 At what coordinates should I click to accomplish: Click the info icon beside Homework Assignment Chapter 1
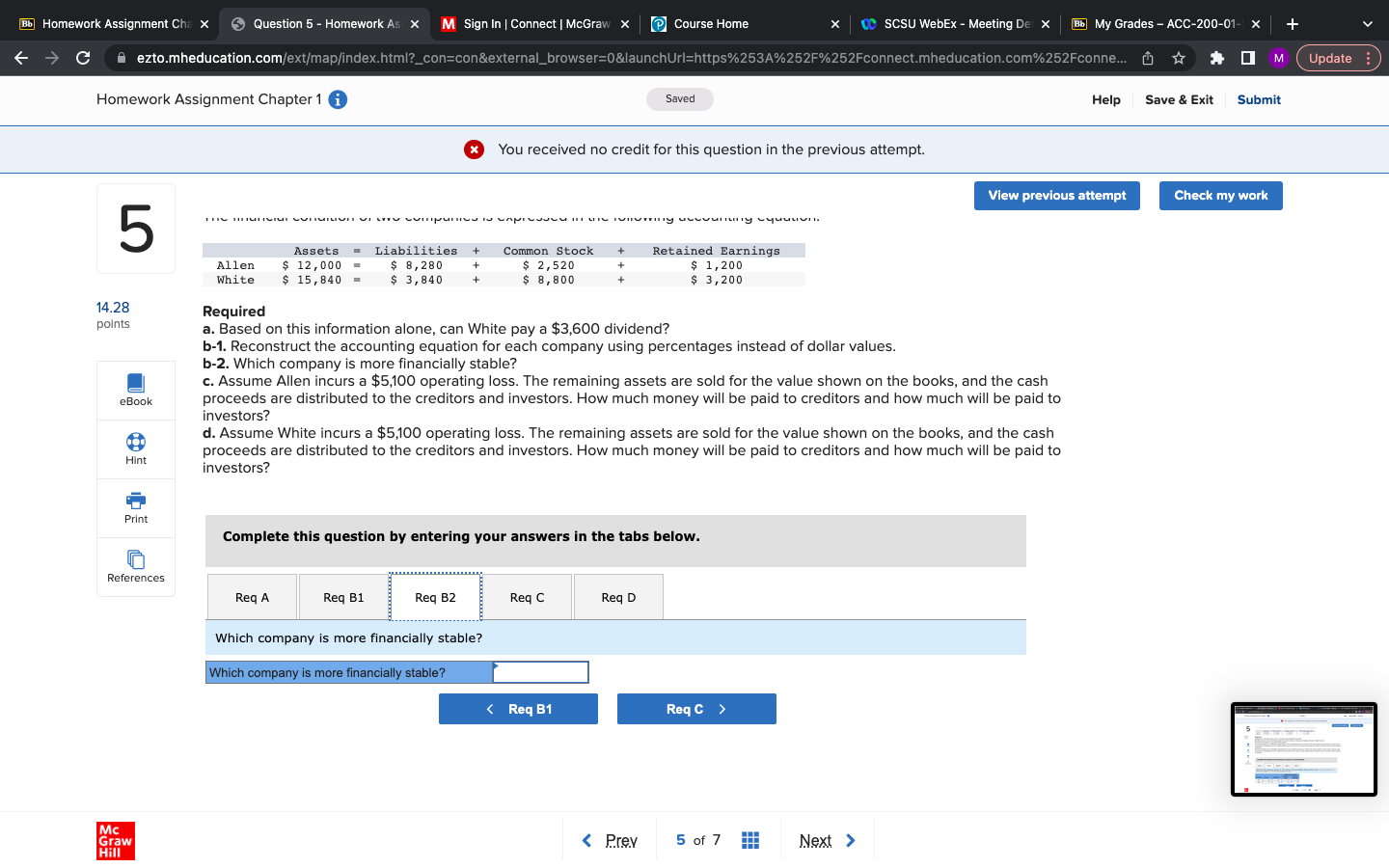click(338, 99)
